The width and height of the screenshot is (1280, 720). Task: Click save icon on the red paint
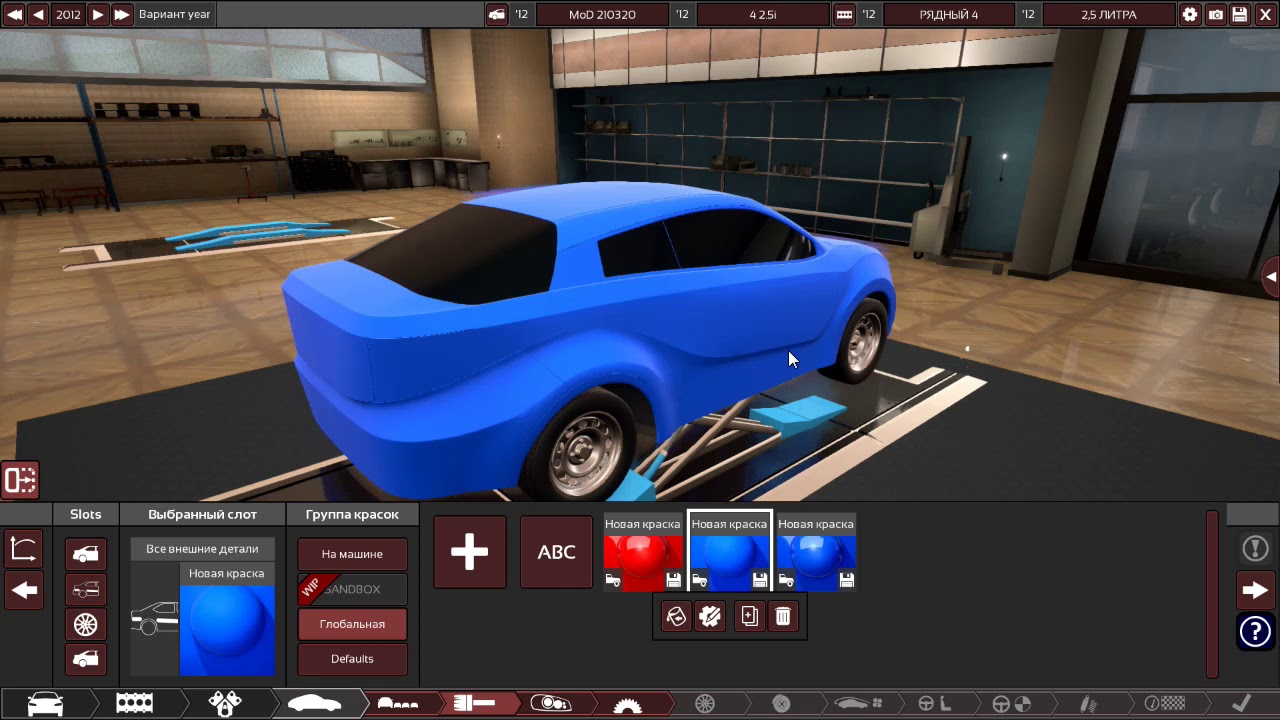pos(673,580)
